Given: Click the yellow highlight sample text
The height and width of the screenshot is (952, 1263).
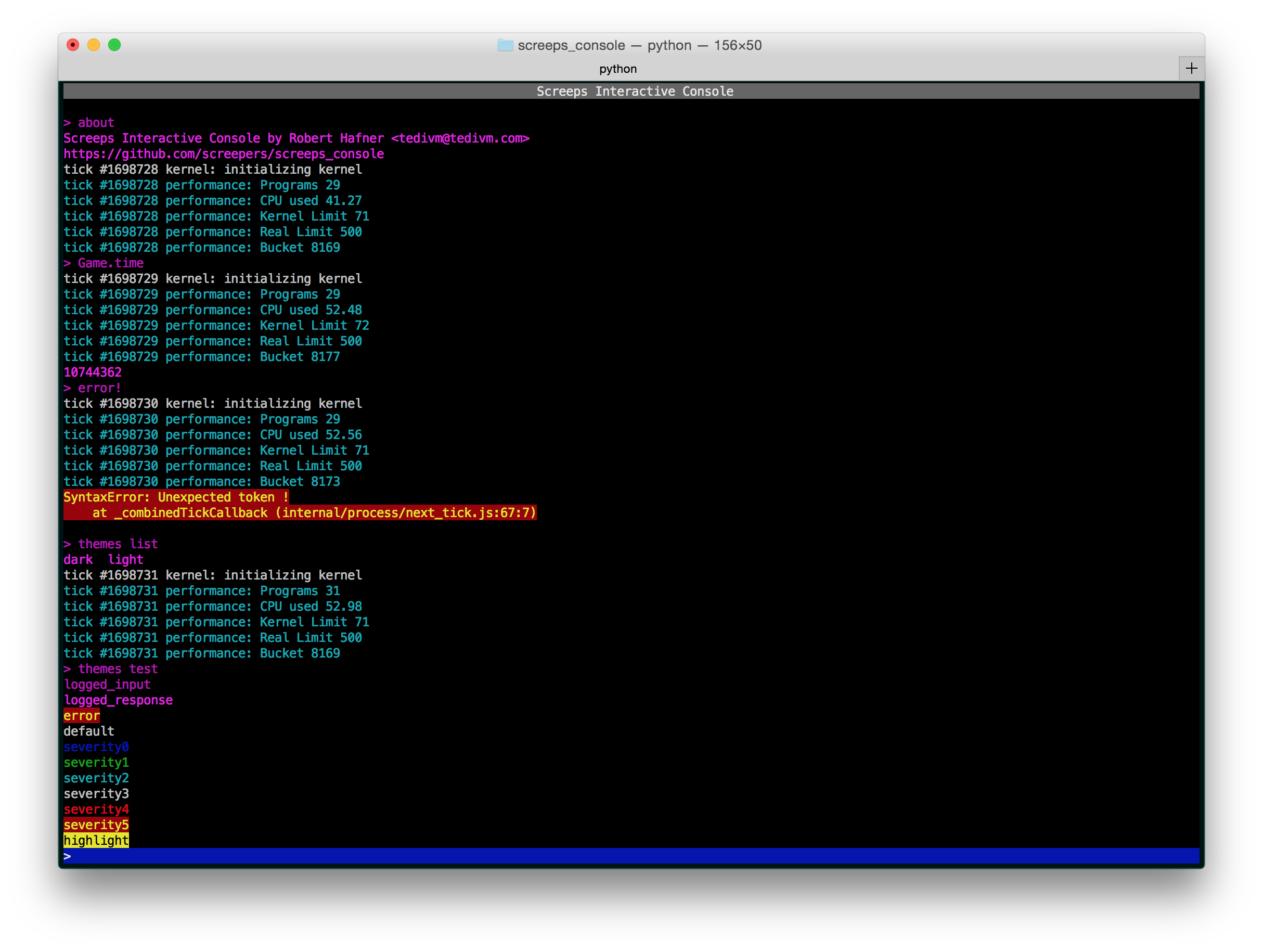Looking at the screenshot, I should 96,840.
